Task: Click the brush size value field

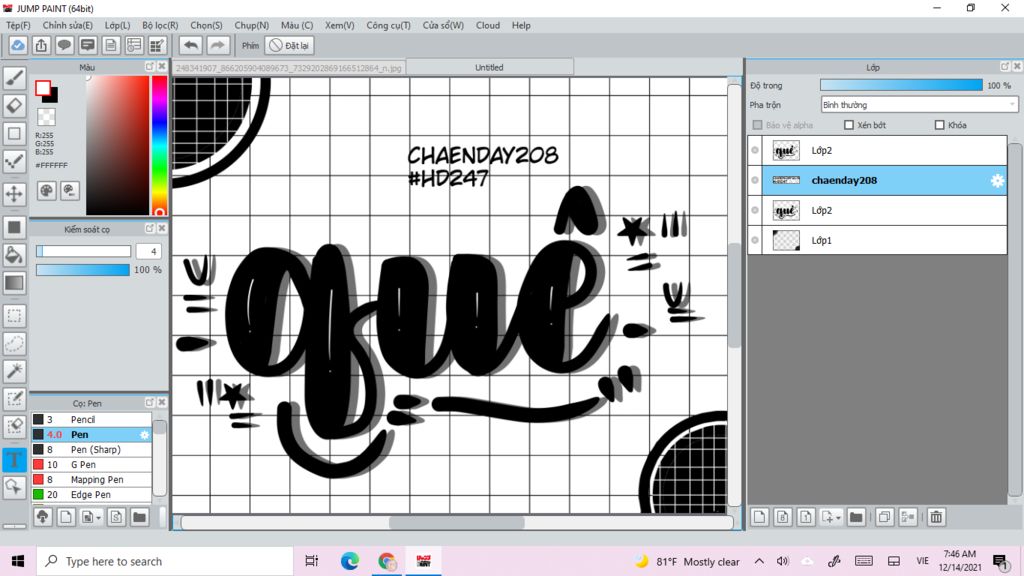Action: point(149,251)
